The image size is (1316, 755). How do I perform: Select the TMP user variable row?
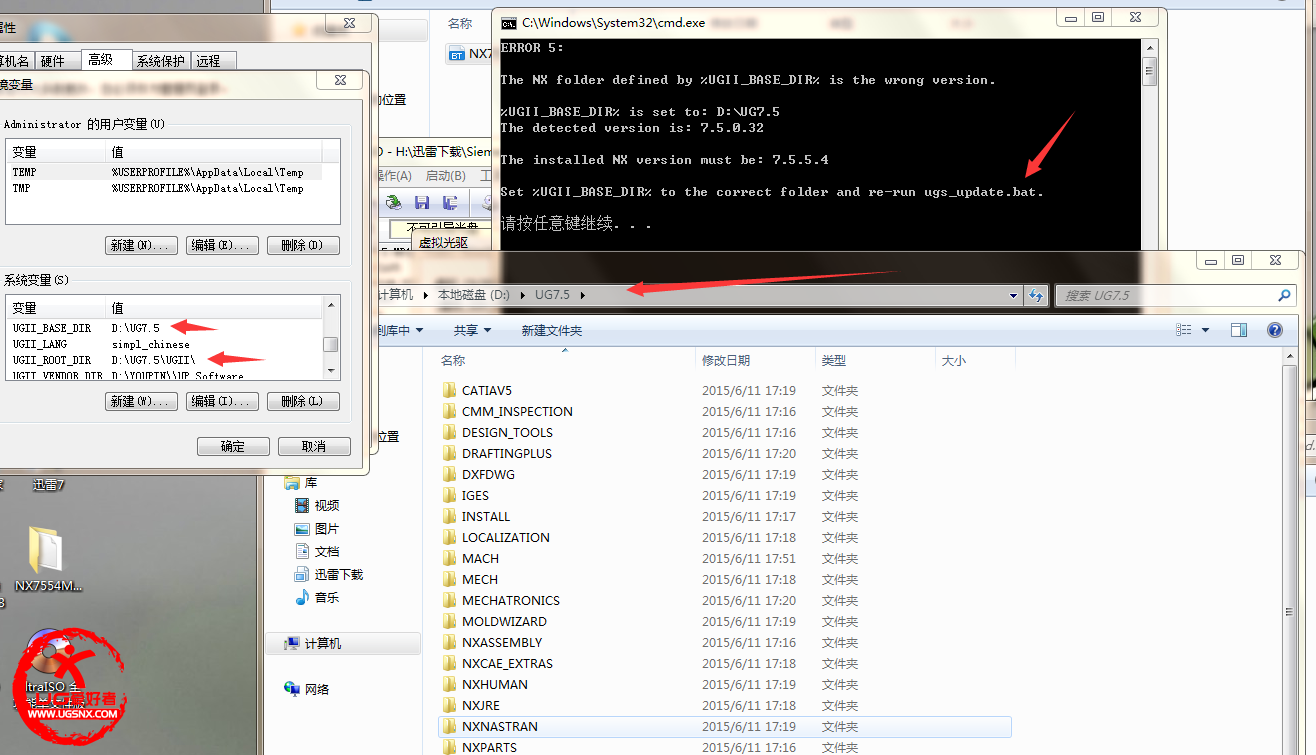165,187
